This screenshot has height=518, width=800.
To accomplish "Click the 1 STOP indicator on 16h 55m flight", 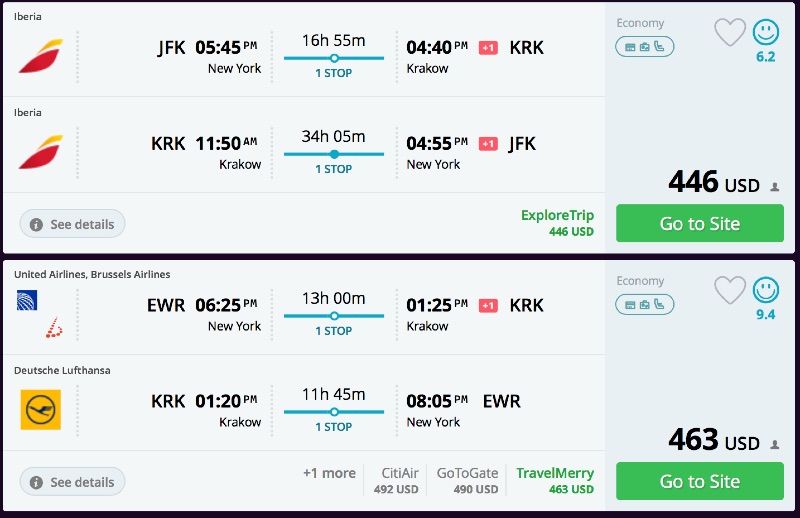I will [334, 73].
